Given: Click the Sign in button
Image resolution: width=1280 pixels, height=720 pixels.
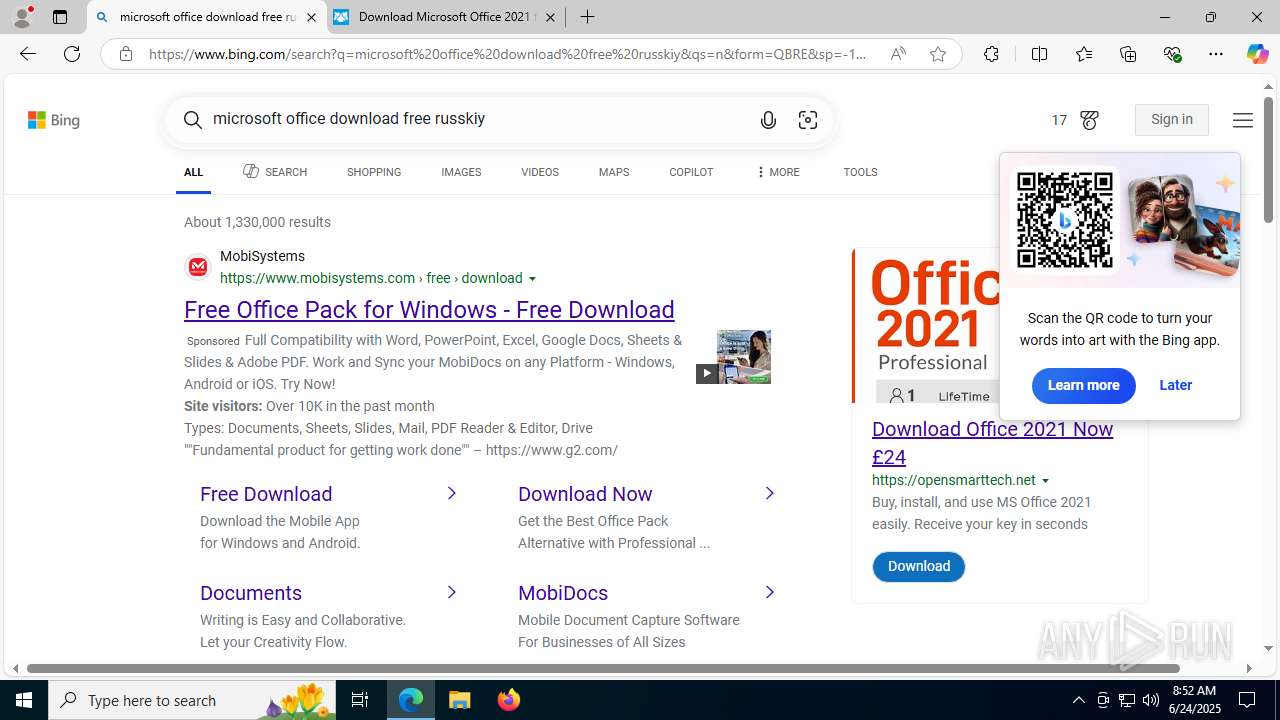Looking at the screenshot, I should click(x=1172, y=120).
